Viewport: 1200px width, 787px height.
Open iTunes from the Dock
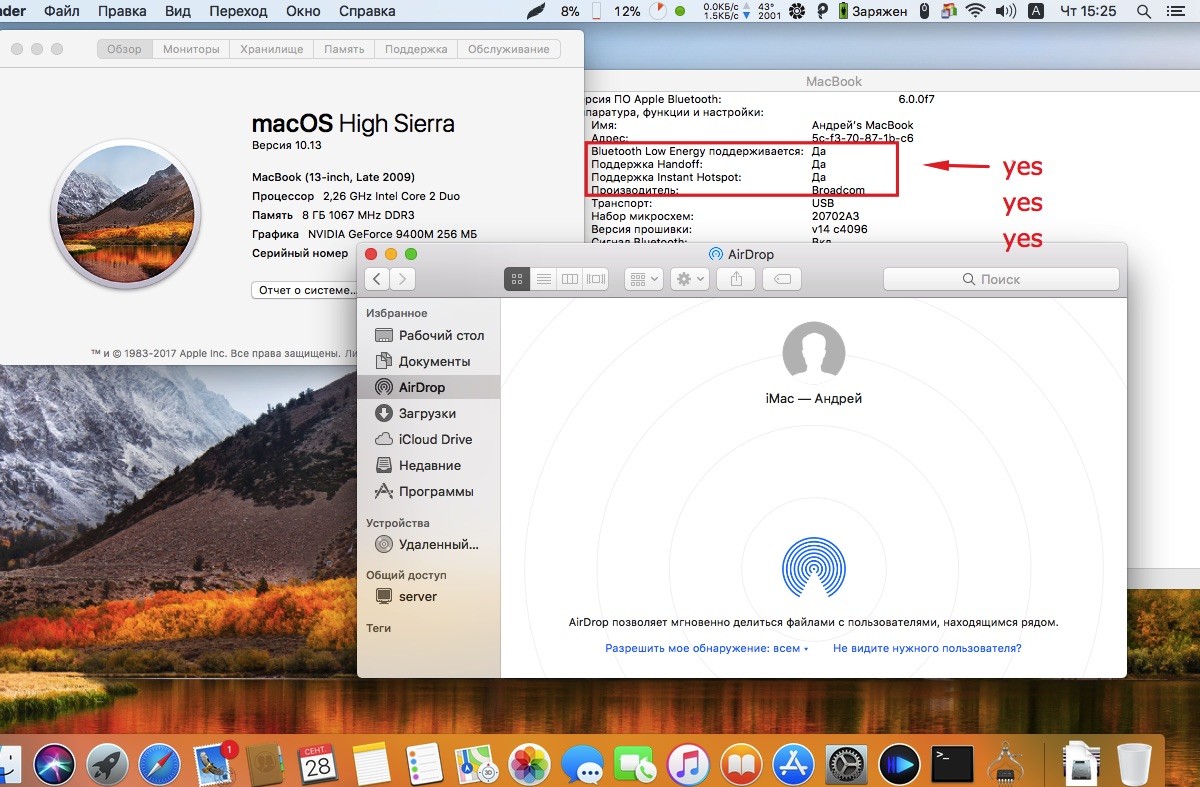click(x=688, y=766)
